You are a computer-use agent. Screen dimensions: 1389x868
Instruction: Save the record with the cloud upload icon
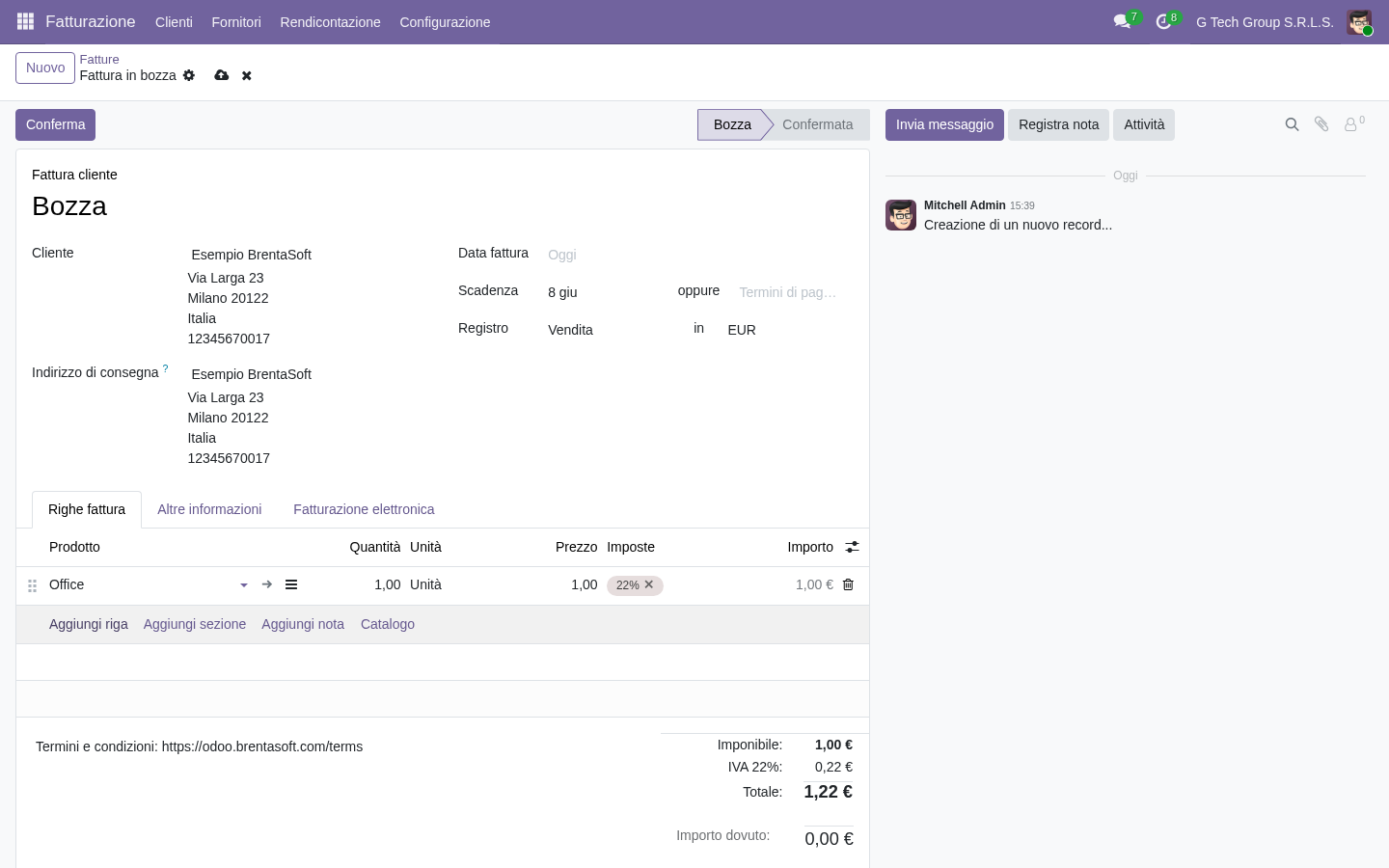pyautogui.click(x=222, y=75)
